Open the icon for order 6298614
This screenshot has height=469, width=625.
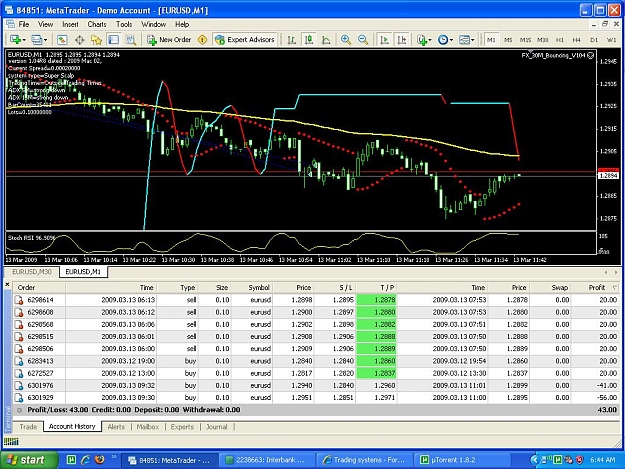pos(19,300)
